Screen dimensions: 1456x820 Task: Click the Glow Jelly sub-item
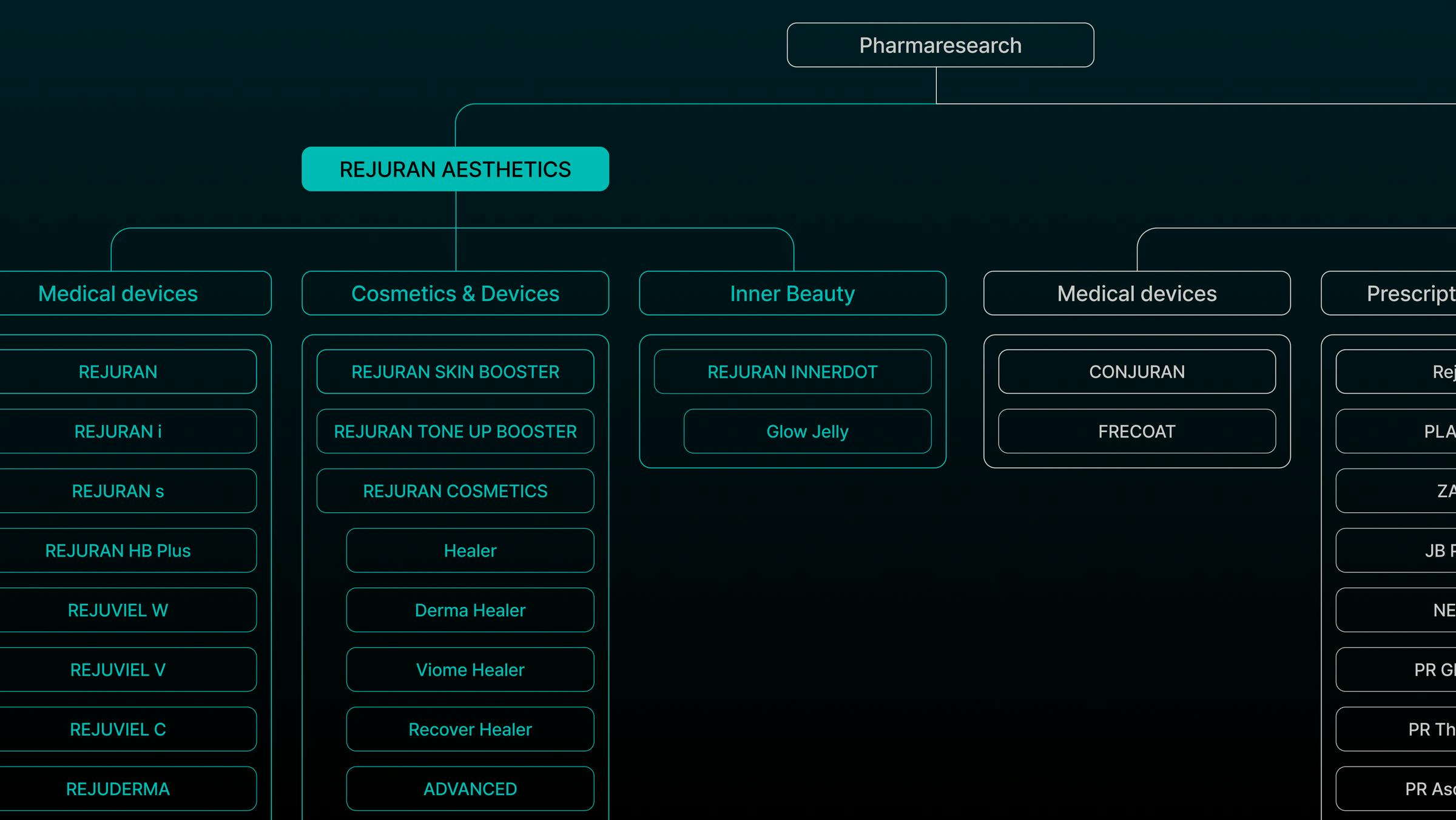click(x=807, y=431)
